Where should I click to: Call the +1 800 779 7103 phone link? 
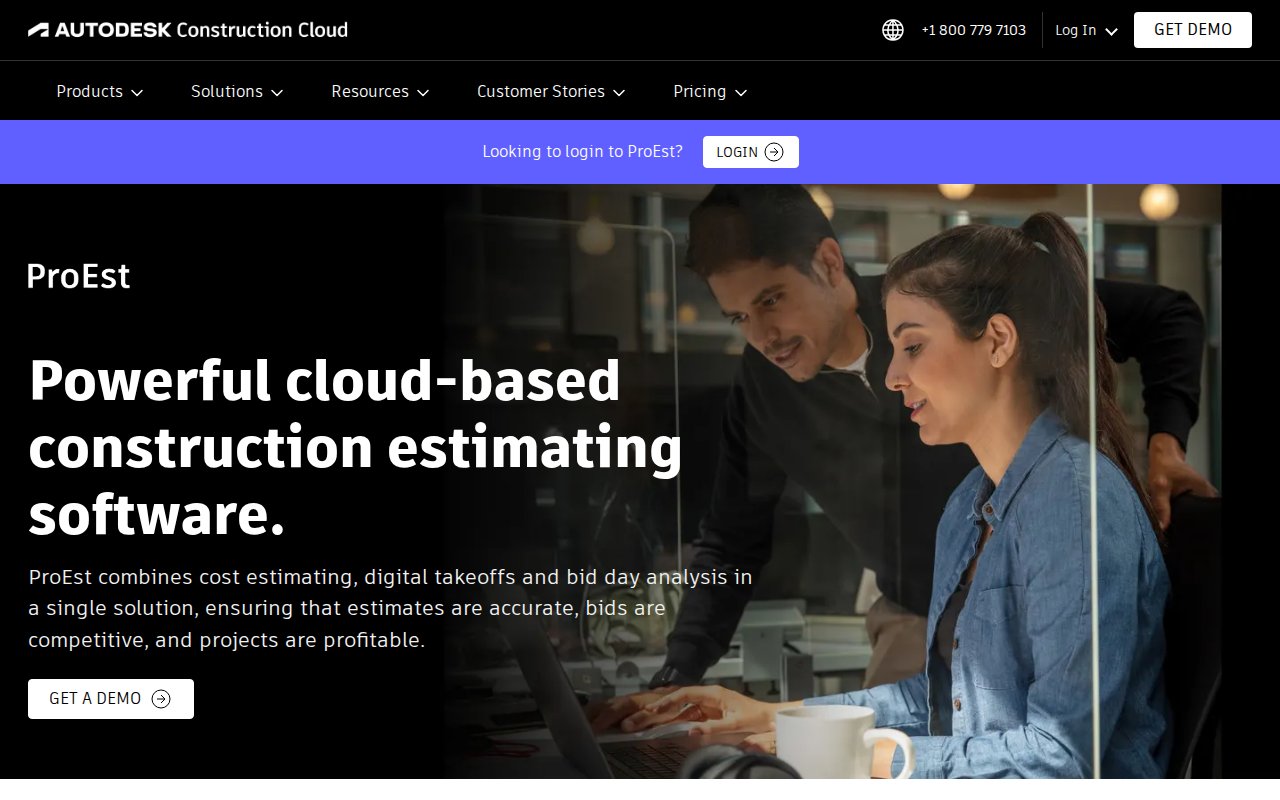(x=973, y=30)
